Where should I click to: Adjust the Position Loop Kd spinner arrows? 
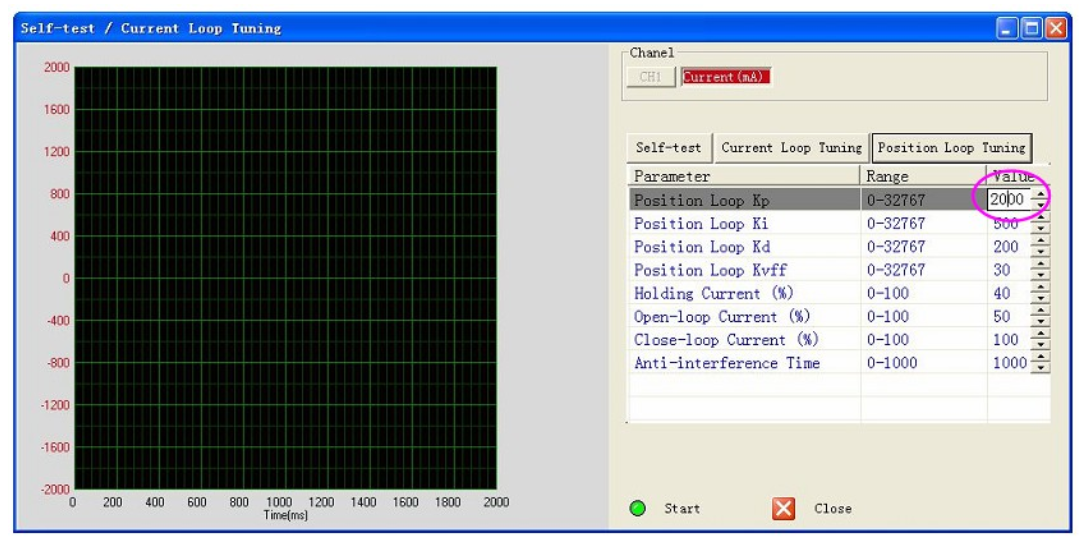pos(1040,246)
